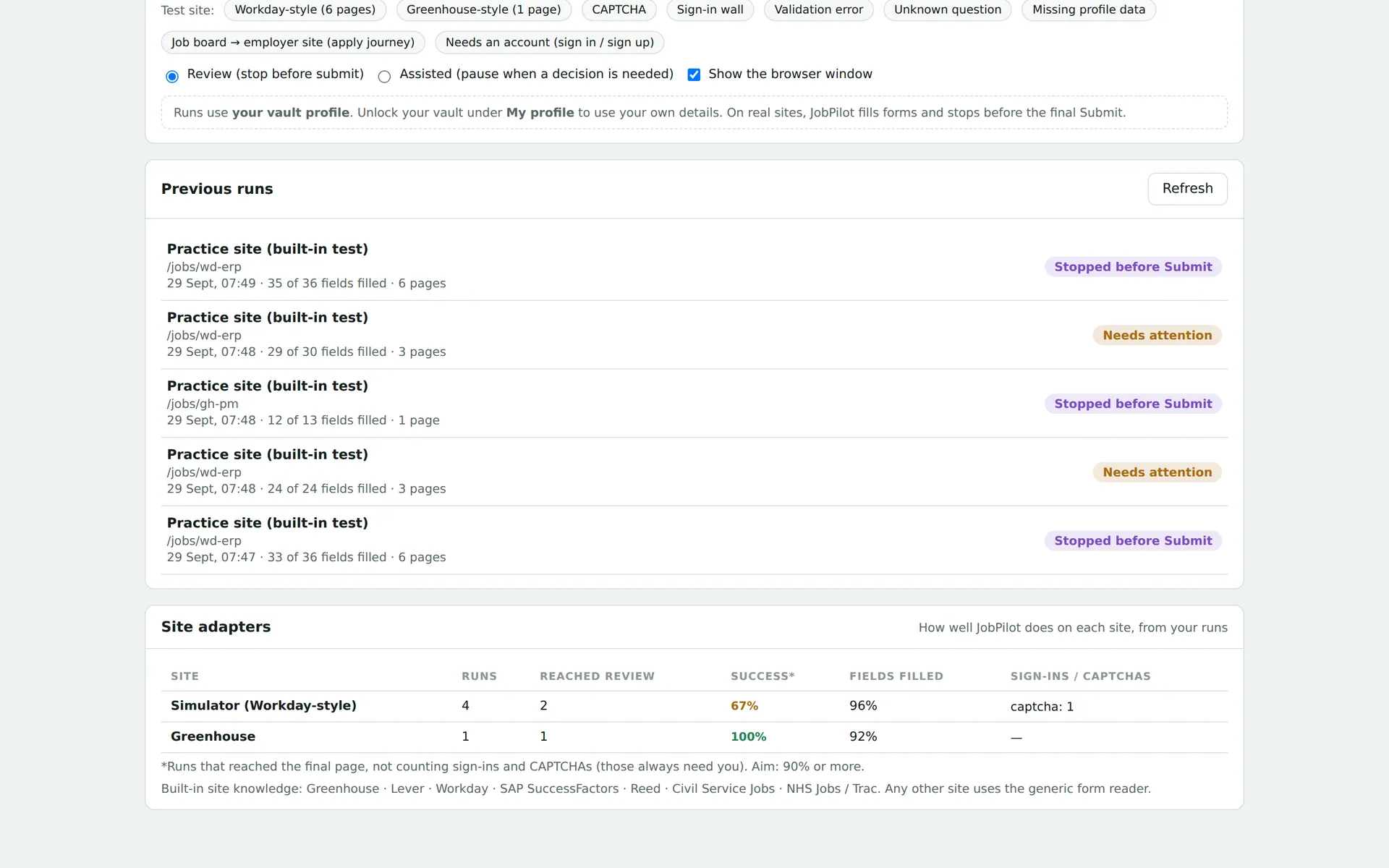Click the SUCCESS* column header

coord(763,676)
